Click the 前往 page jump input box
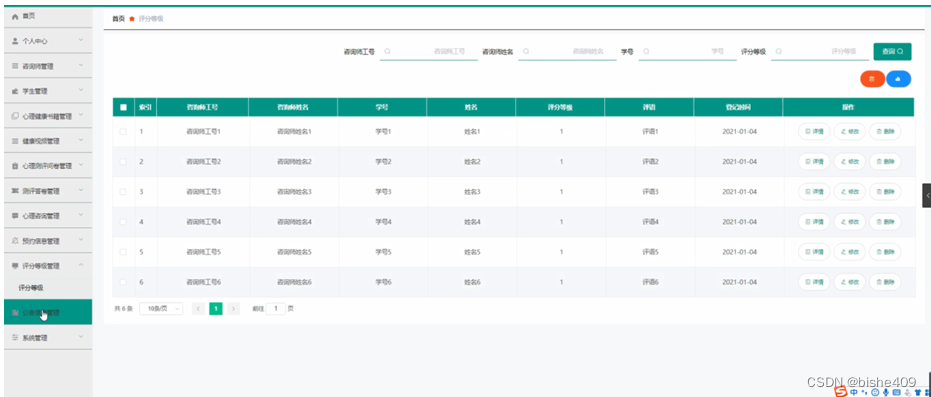The image size is (931, 397). 276,309
